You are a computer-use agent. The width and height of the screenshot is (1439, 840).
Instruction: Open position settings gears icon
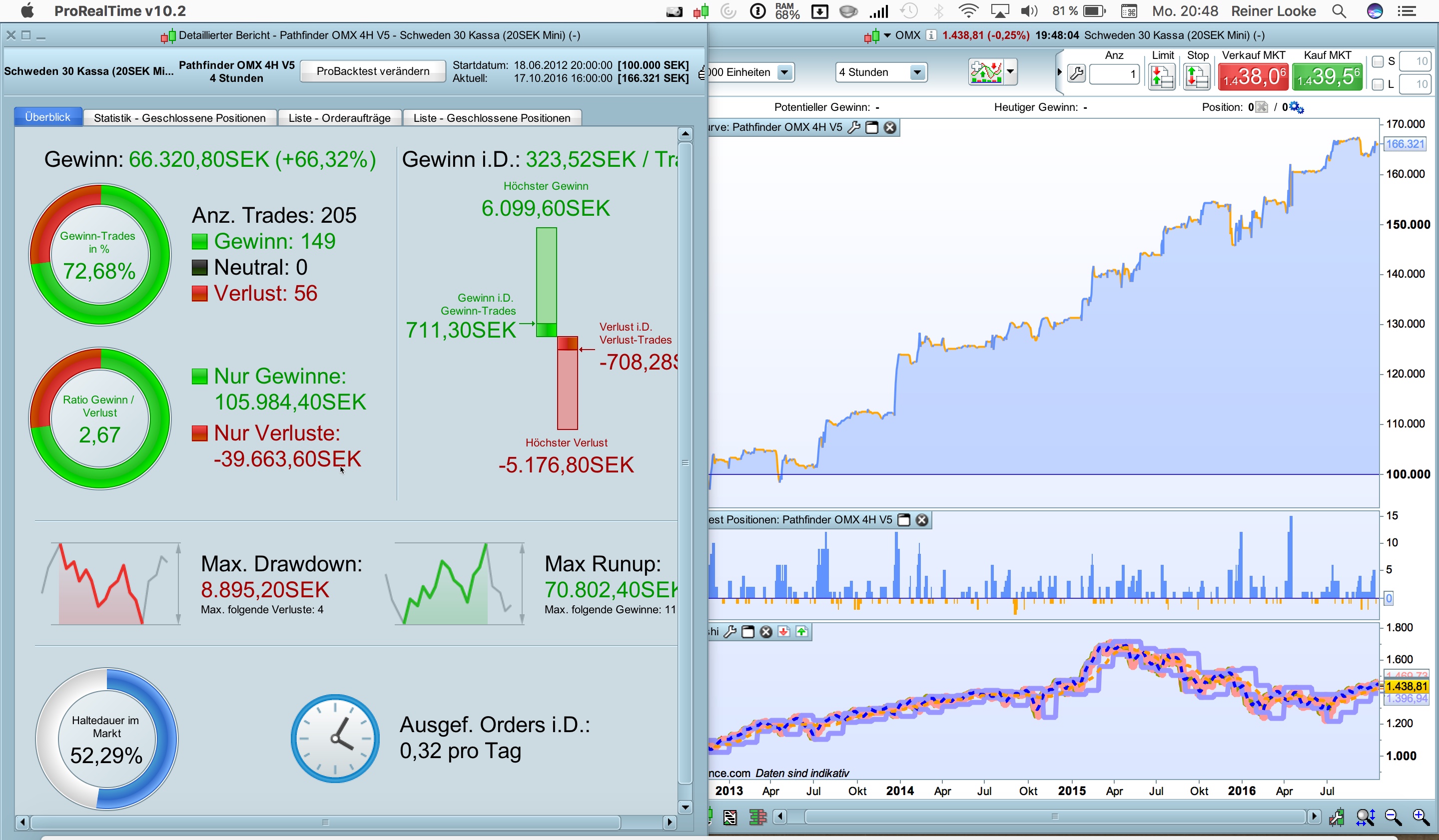[1297, 107]
